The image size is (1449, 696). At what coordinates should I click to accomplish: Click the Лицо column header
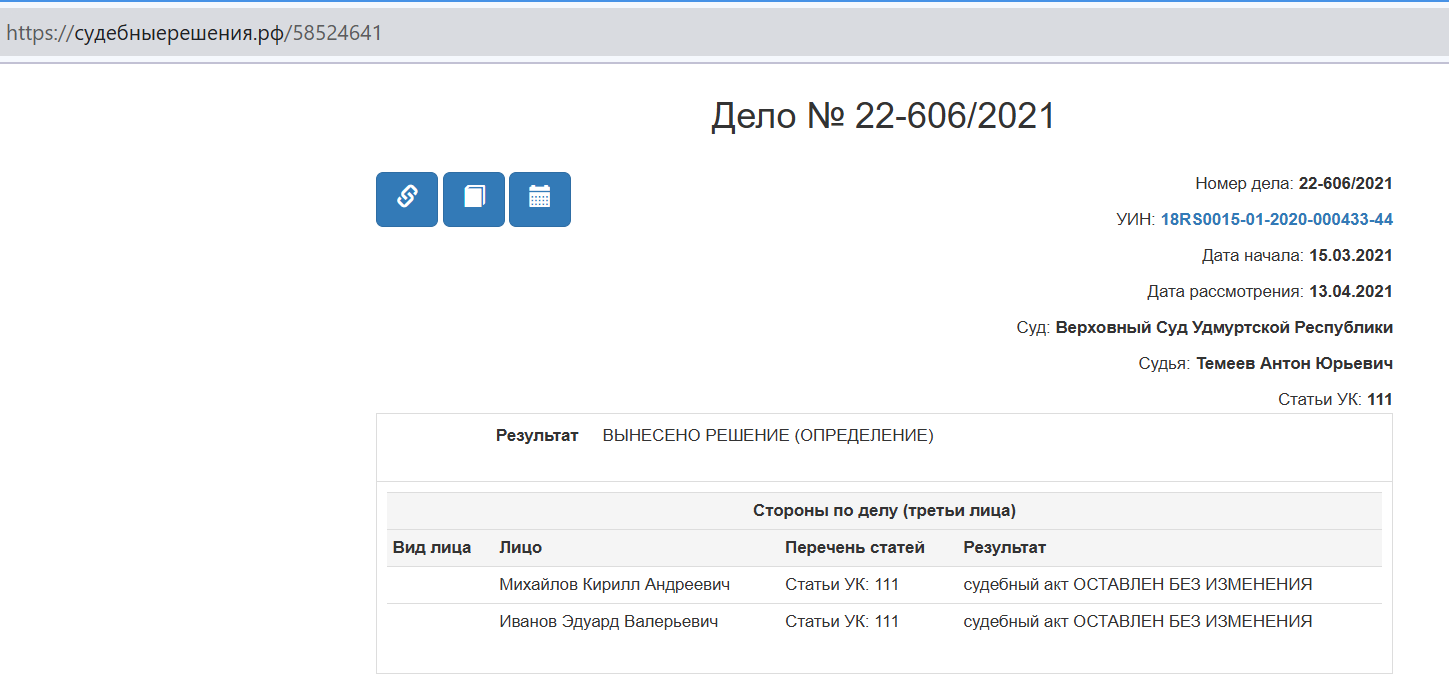(521, 548)
